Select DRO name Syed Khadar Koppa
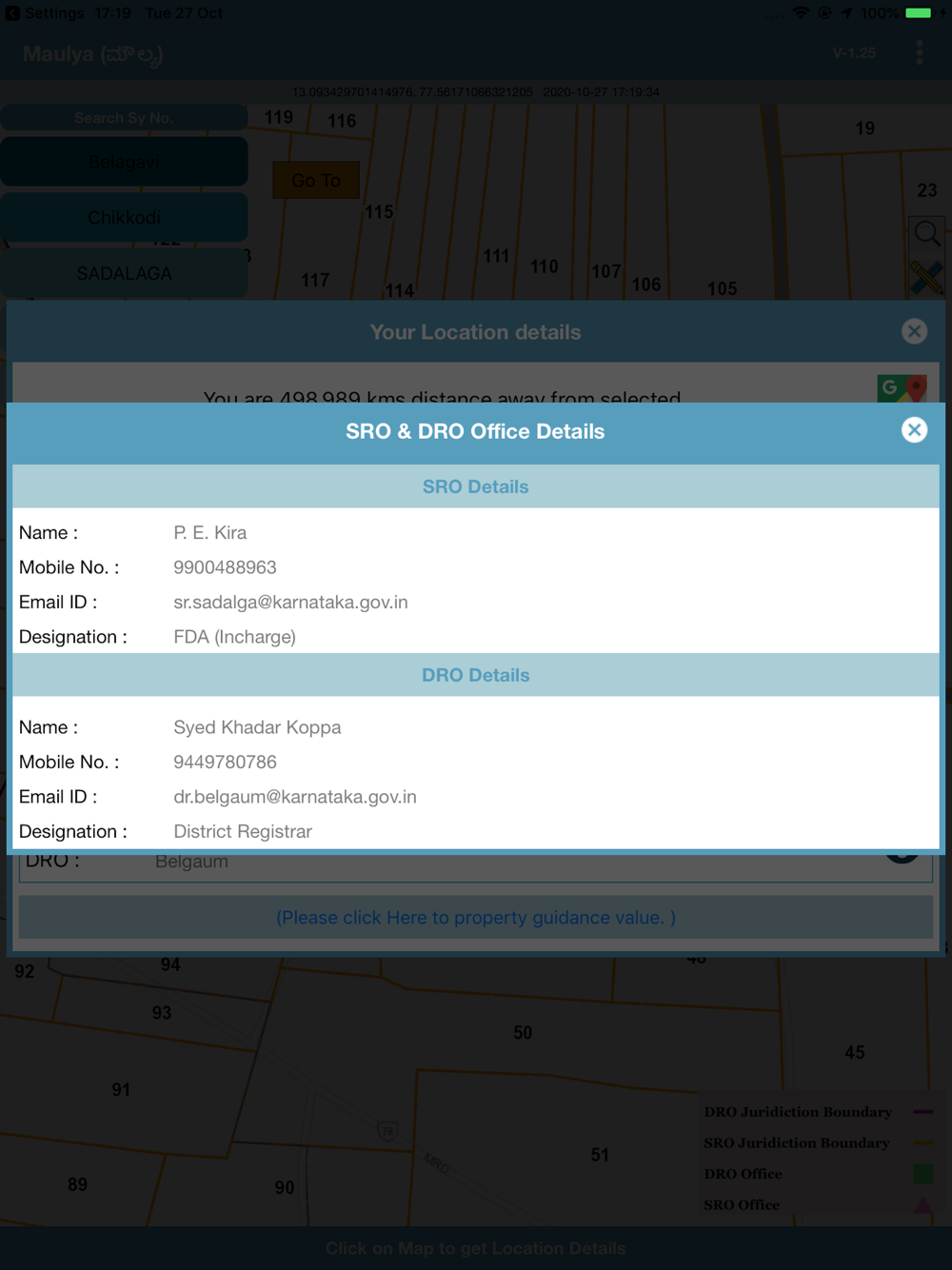The width and height of the screenshot is (952, 1270). tap(257, 727)
